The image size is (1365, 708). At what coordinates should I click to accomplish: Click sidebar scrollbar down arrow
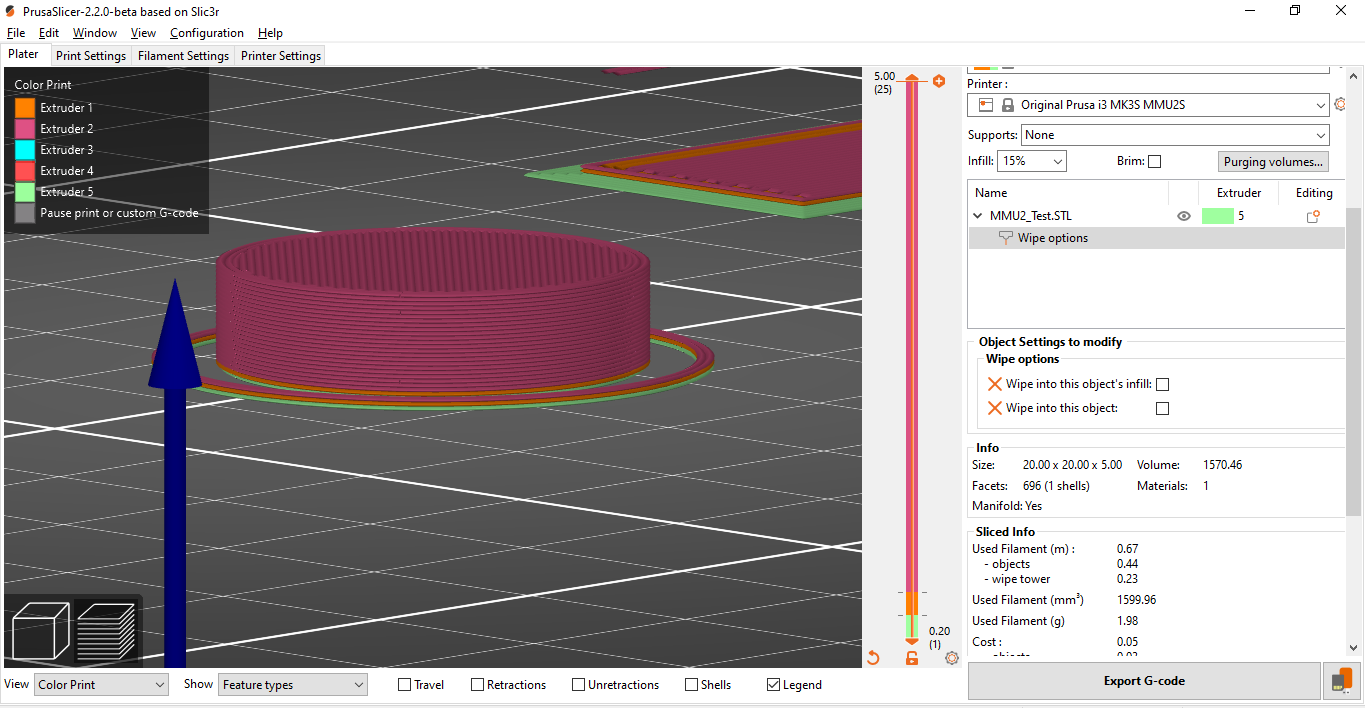tap(1354, 647)
